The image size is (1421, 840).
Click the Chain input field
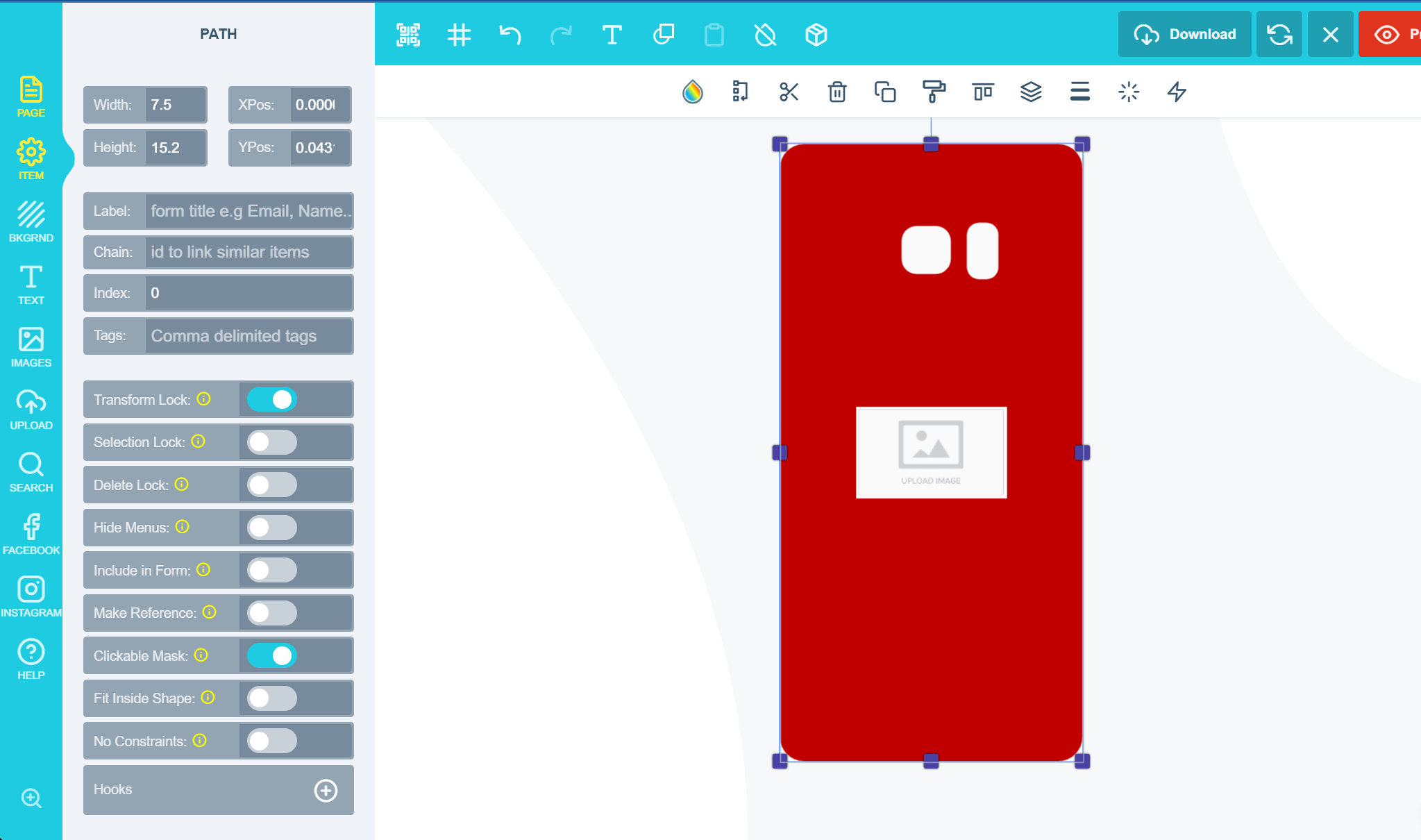click(x=249, y=252)
